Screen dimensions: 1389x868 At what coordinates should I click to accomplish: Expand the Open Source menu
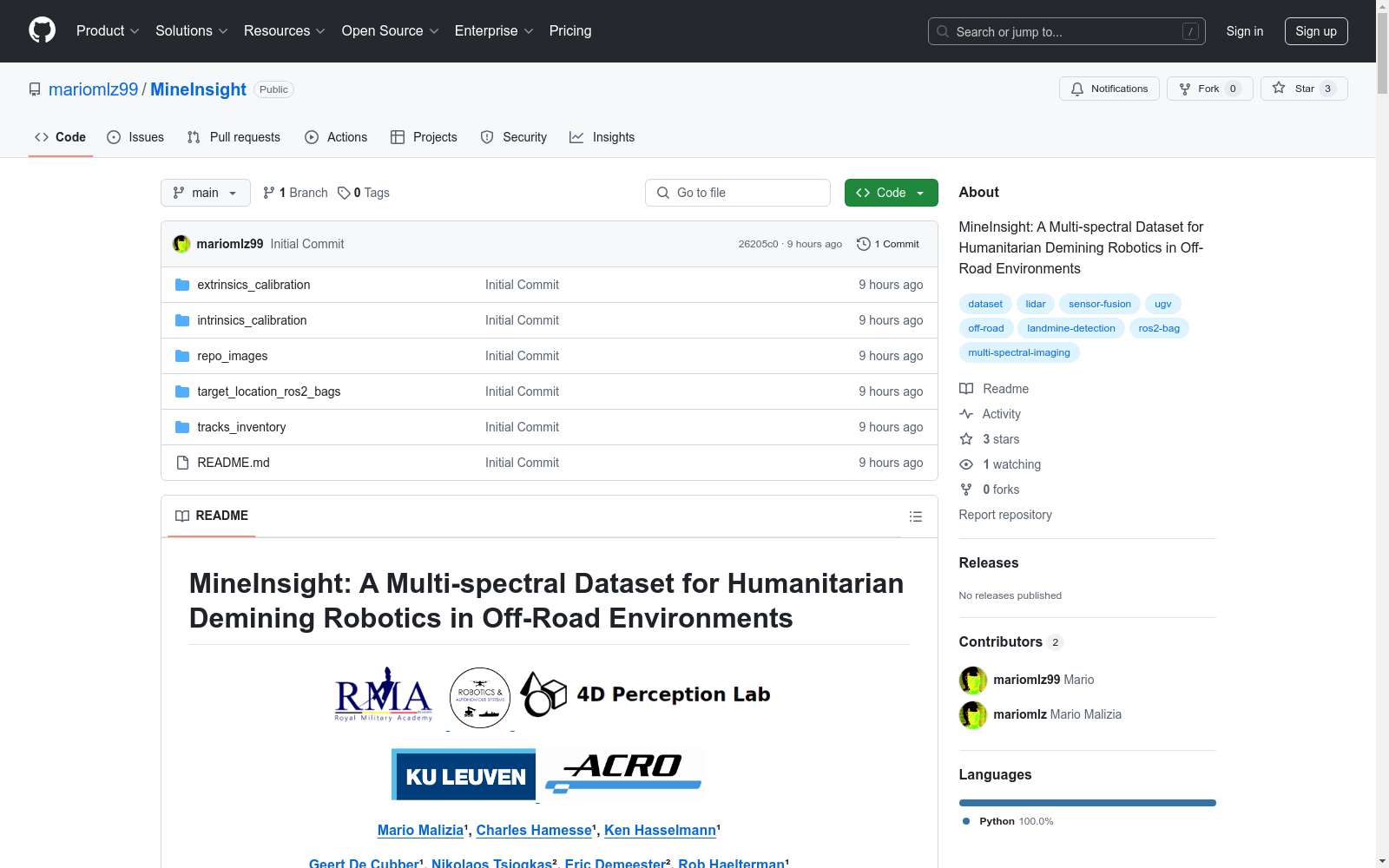pos(391,31)
